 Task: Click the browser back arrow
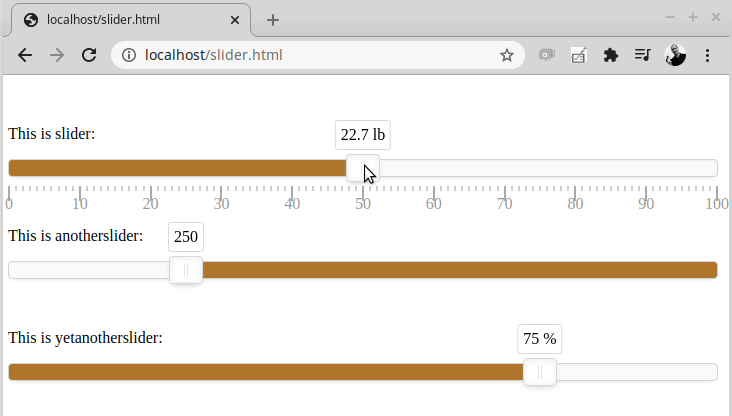[x=25, y=55]
